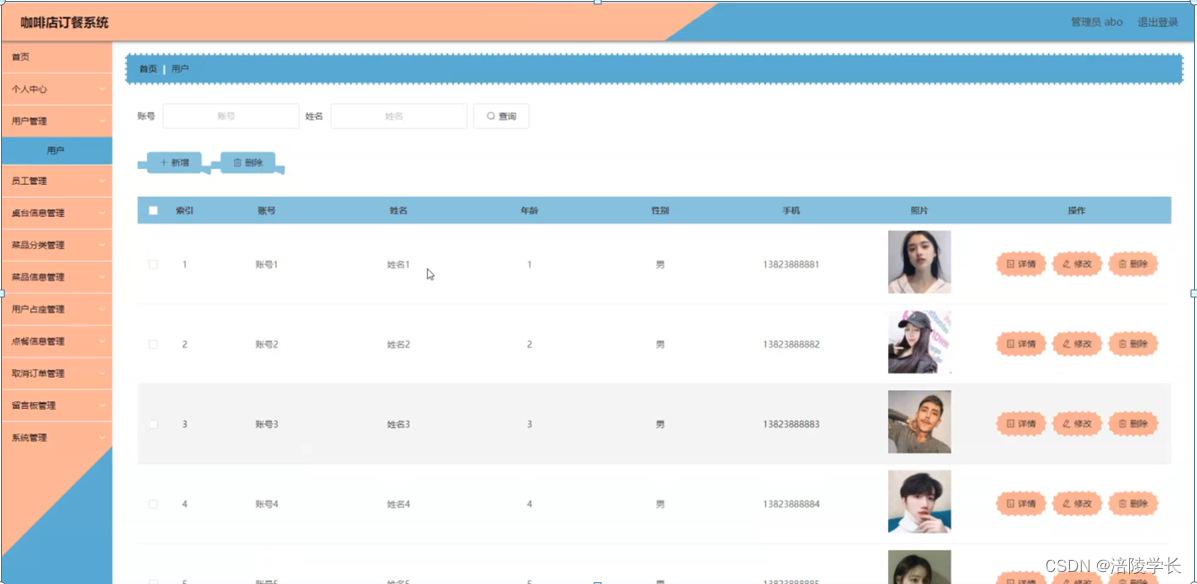Expand 个人中心 sidebar menu
This screenshot has width=1197, height=584.
[x=56, y=89]
